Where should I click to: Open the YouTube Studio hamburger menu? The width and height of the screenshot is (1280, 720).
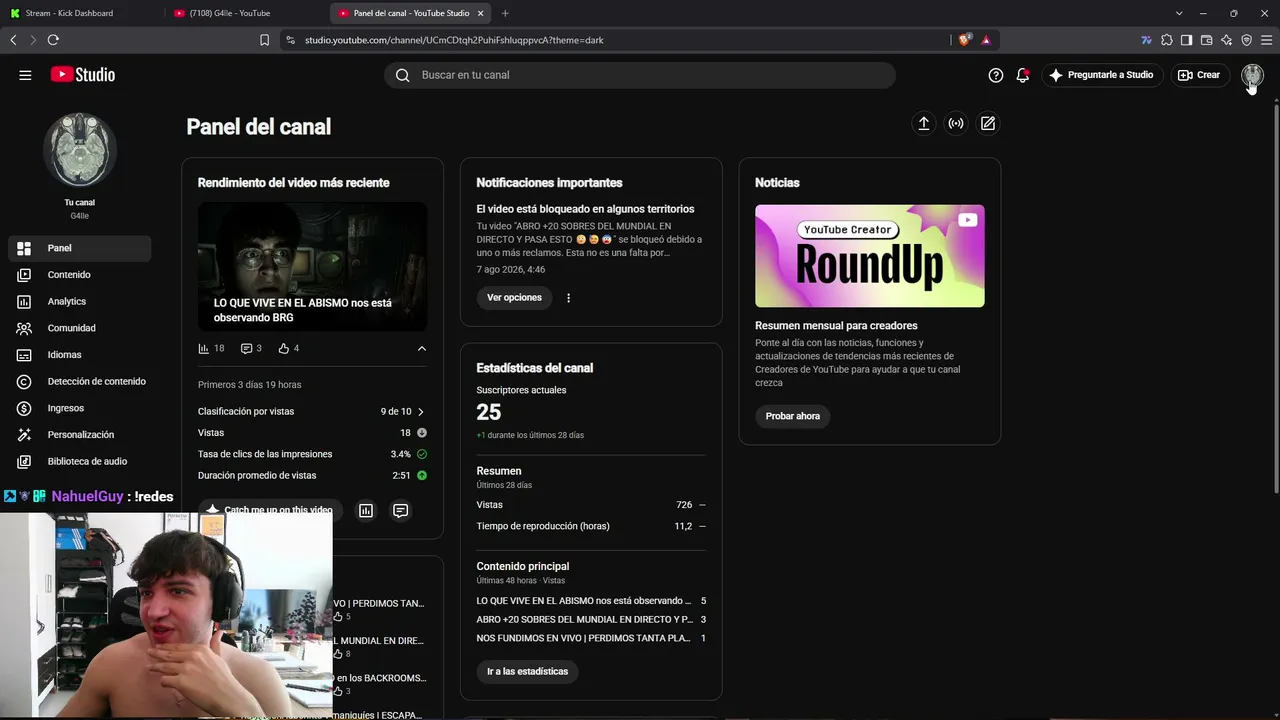pos(25,75)
